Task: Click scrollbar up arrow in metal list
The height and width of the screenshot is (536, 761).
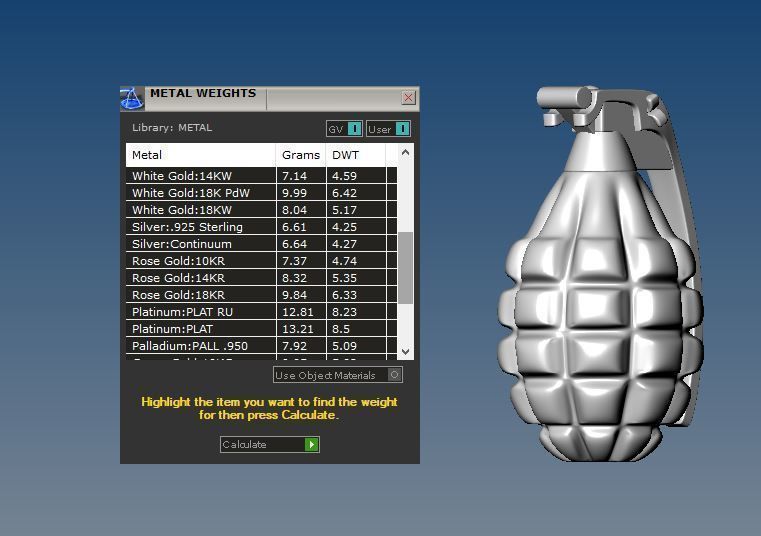Action: (406, 152)
